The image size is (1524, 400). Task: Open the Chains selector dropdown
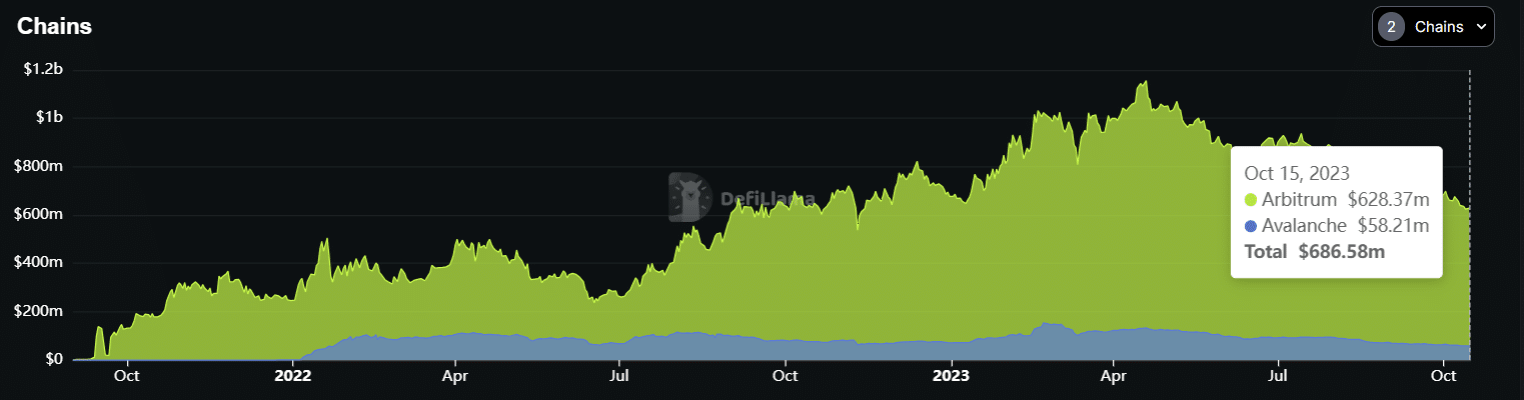click(1433, 27)
